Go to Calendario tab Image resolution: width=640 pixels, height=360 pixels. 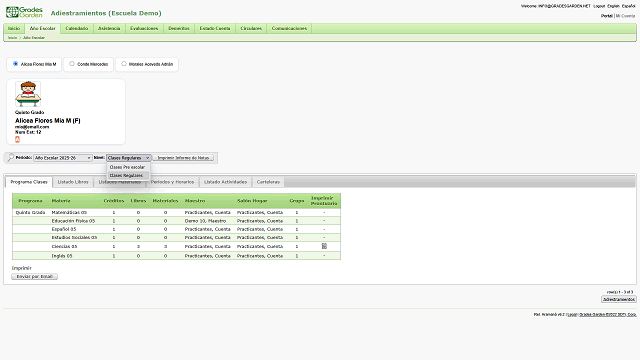click(77, 28)
